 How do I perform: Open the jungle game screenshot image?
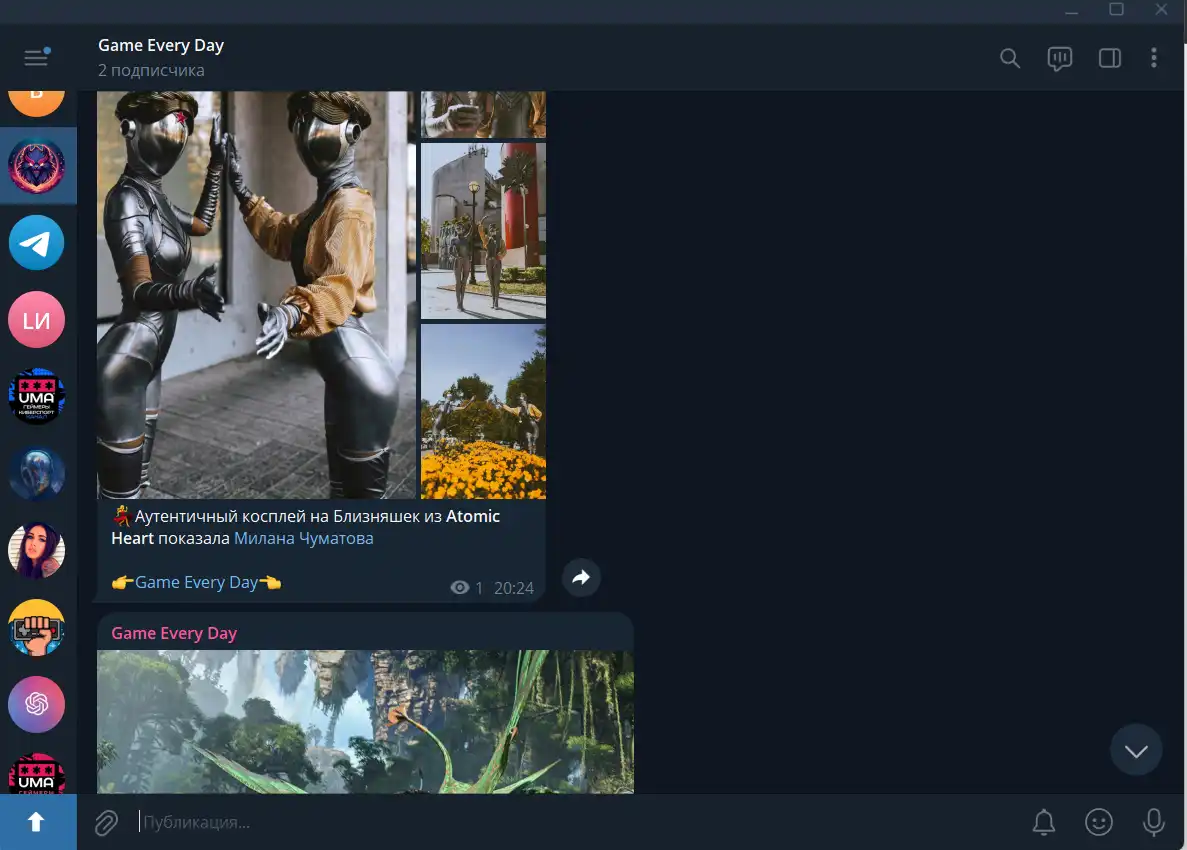click(x=366, y=721)
